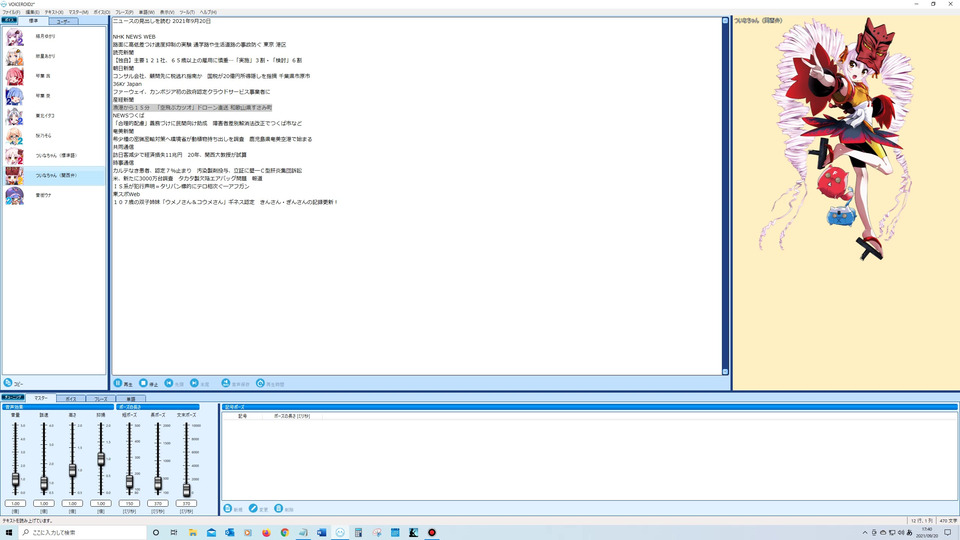Click the 新規 add pause symbol icon

point(228,508)
